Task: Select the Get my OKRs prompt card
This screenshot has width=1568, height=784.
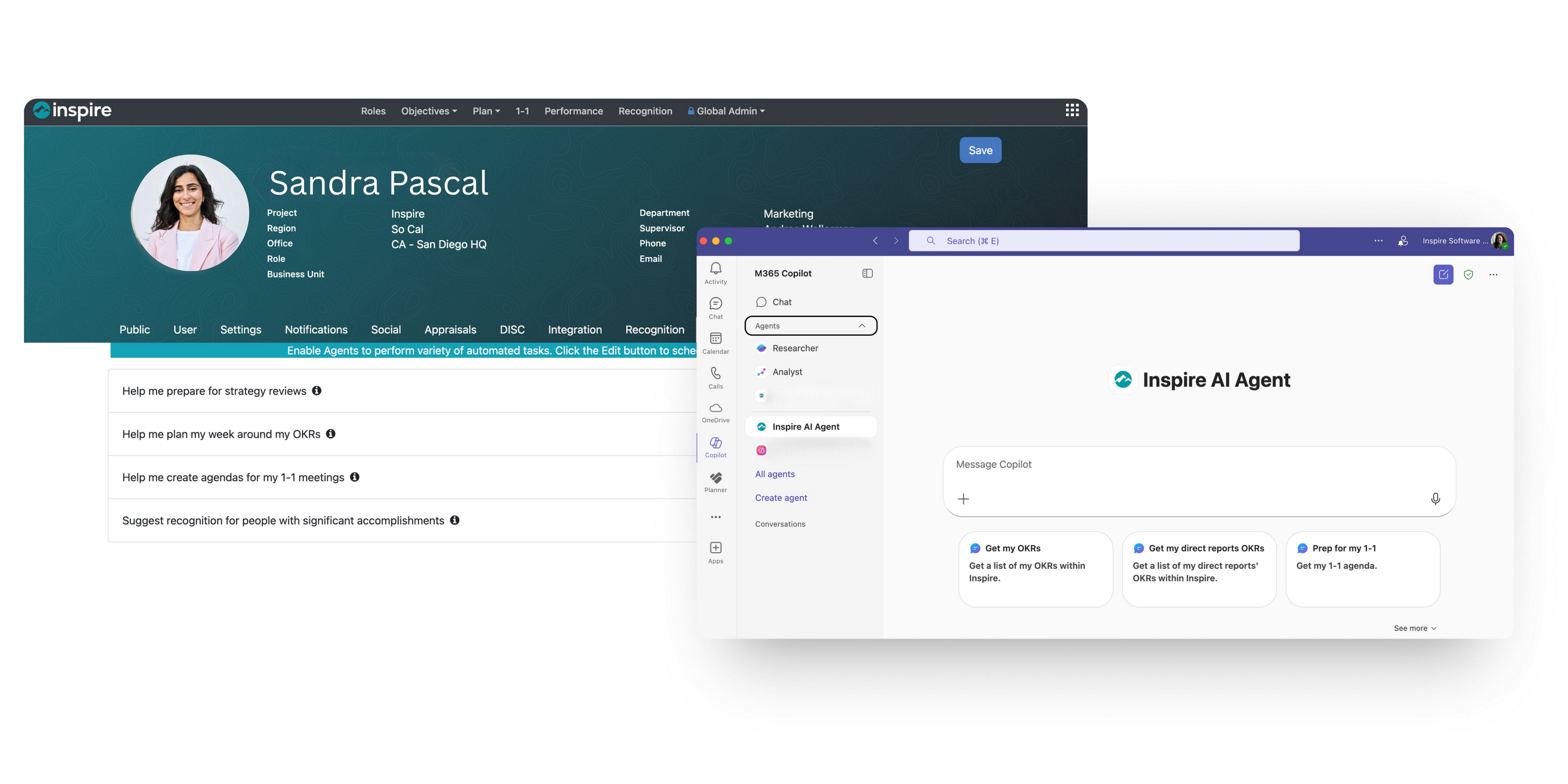Action: pyautogui.click(x=1035, y=569)
